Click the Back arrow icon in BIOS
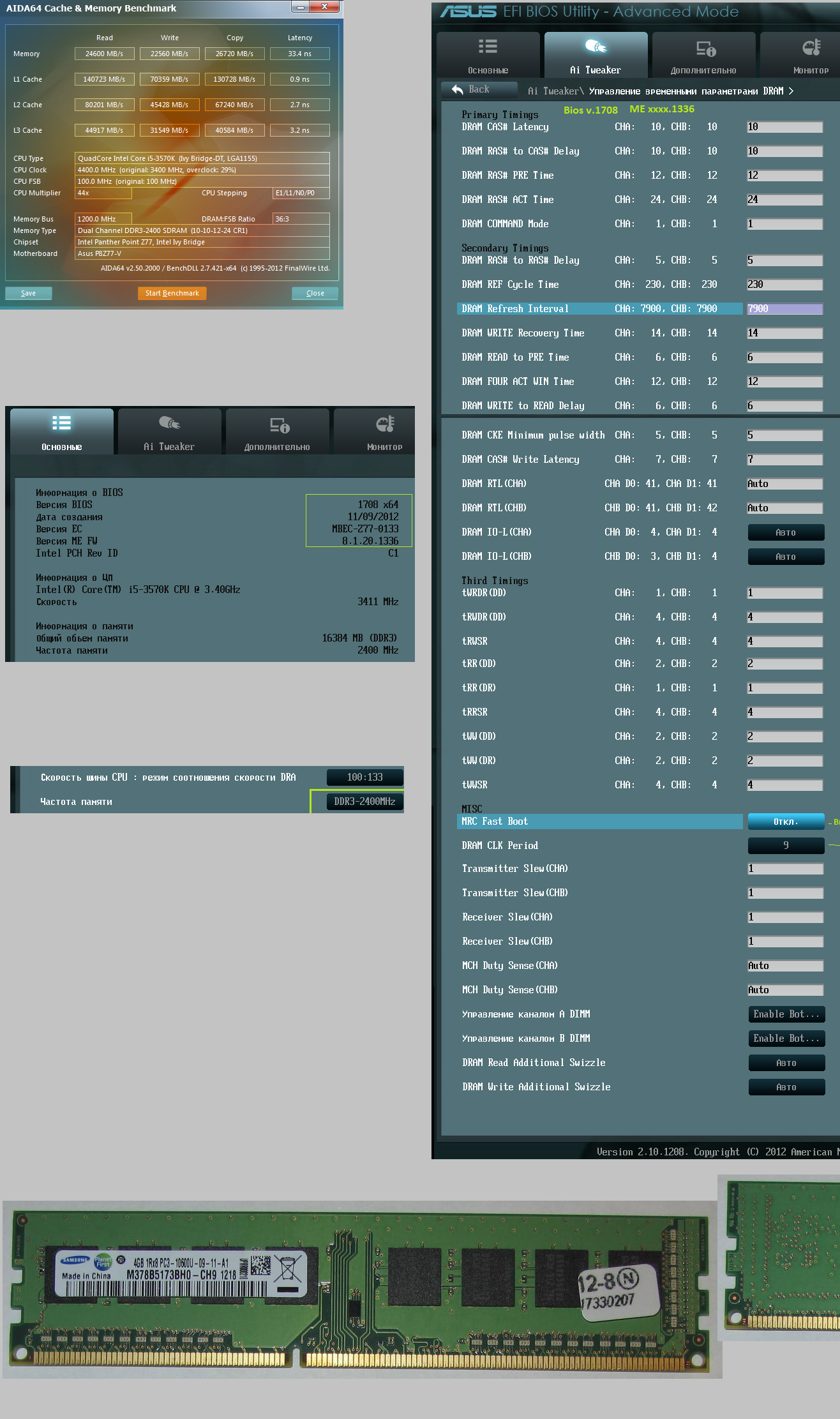This screenshot has height=1419, width=840. (x=457, y=89)
